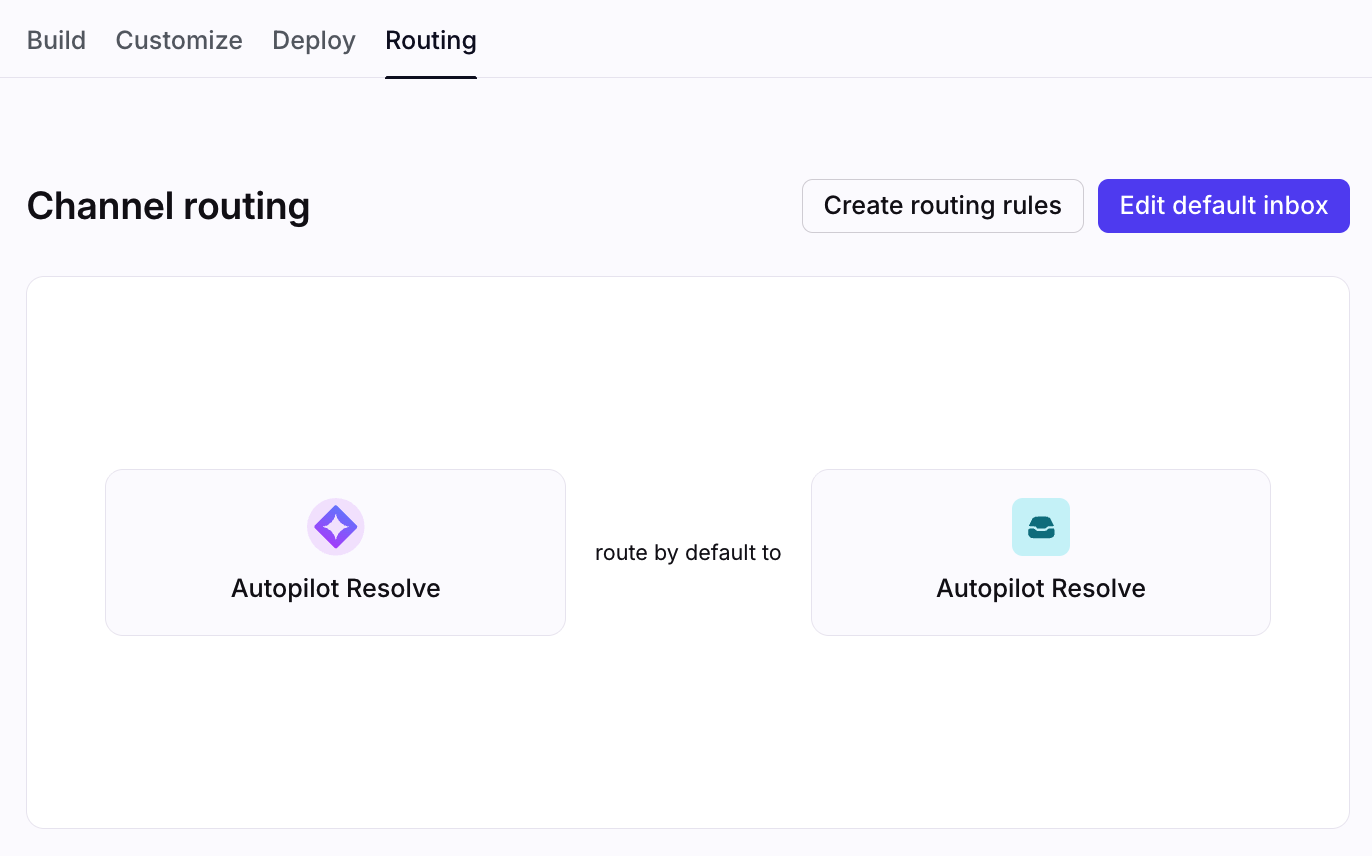Click the Autopilot Resolve label under the purple icon
Image resolution: width=1372 pixels, height=856 pixels.
click(x=336, y=588)
